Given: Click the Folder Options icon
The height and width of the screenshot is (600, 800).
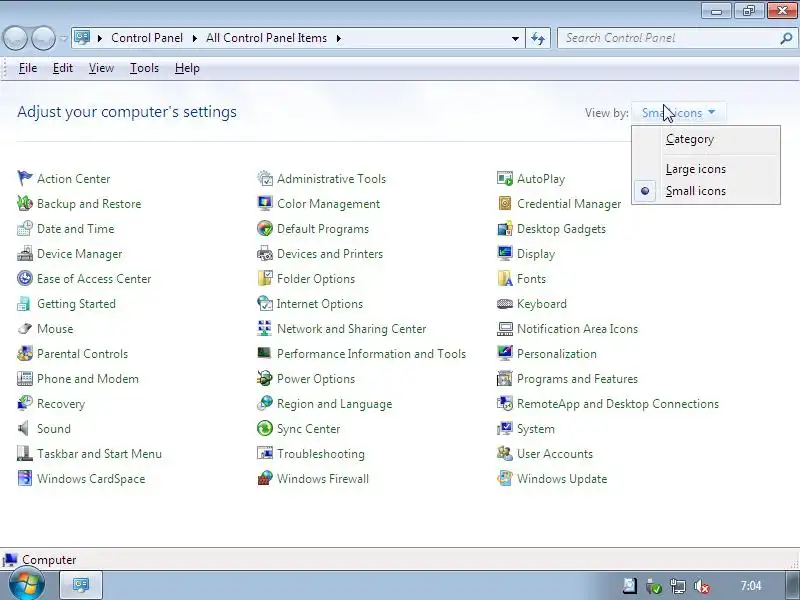Looking at the screenshot, I should [265, 278].
